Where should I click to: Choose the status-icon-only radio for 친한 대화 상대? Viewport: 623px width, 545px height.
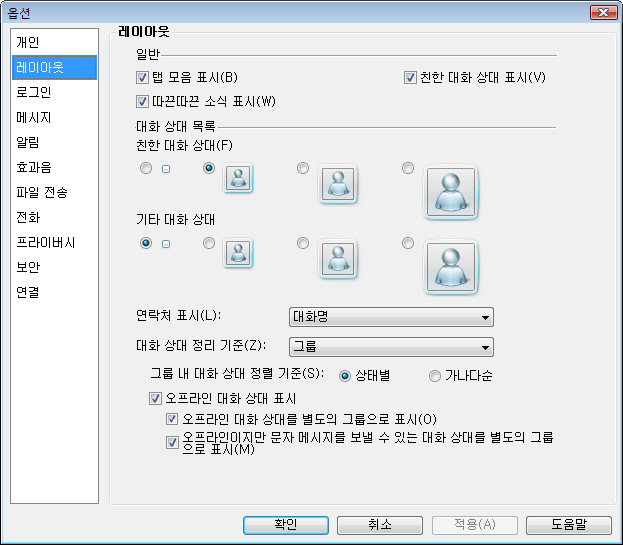pyautogui.click(x=146, y=168)
